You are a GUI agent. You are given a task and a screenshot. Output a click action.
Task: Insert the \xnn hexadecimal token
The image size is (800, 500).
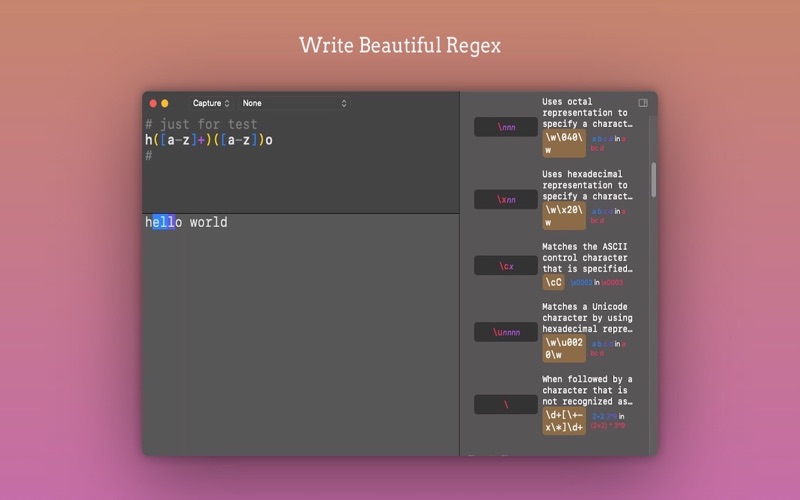tap(506, 199)
